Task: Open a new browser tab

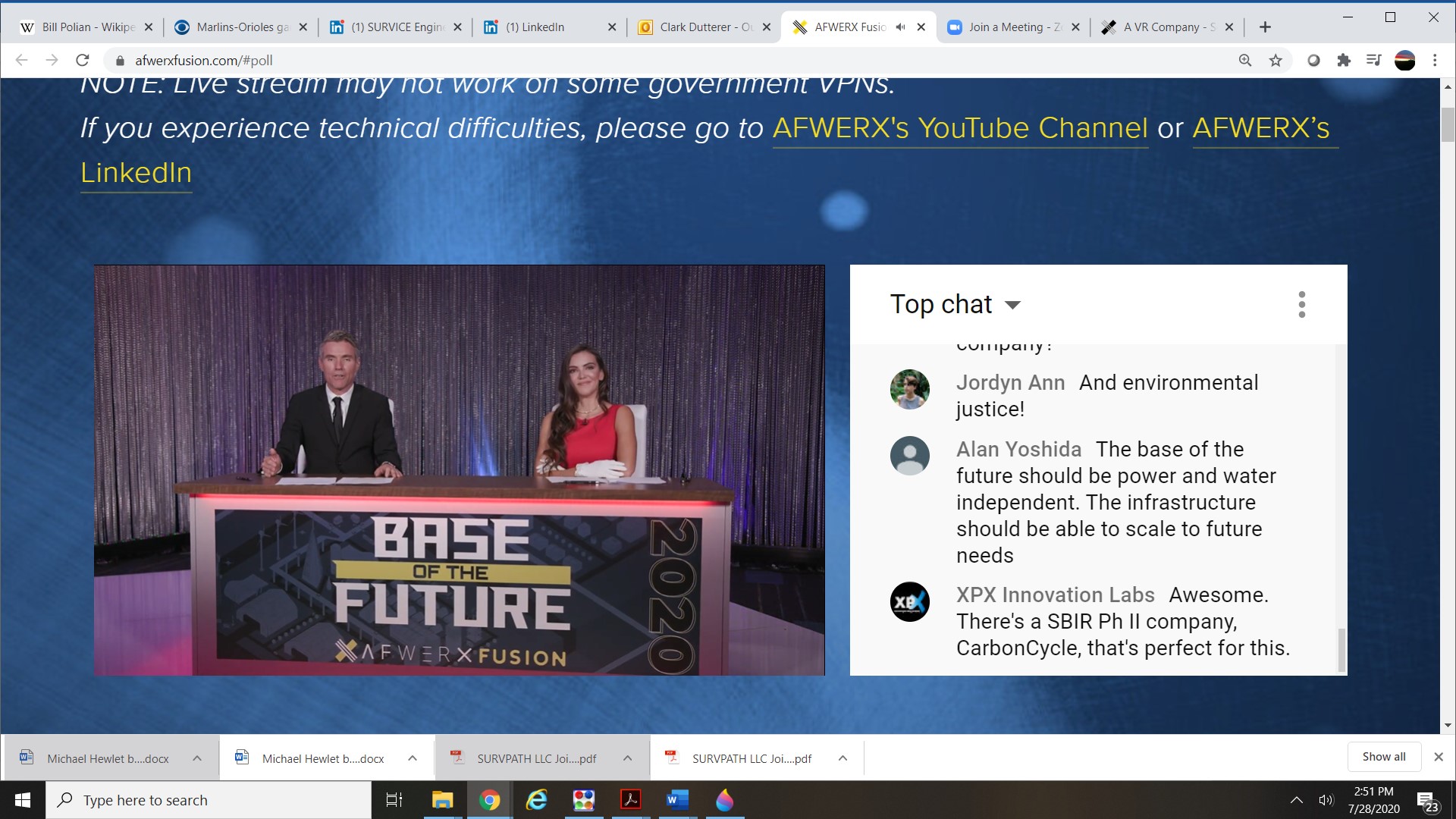Action: click(1265, 27)
